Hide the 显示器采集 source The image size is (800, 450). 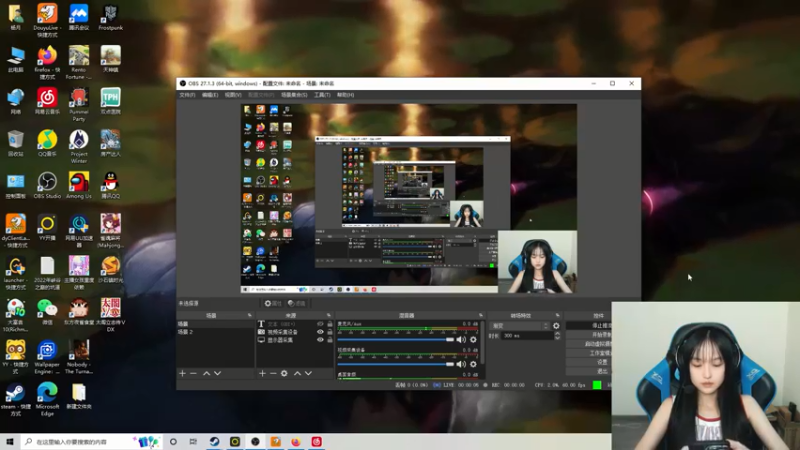[x=320, y=340]
